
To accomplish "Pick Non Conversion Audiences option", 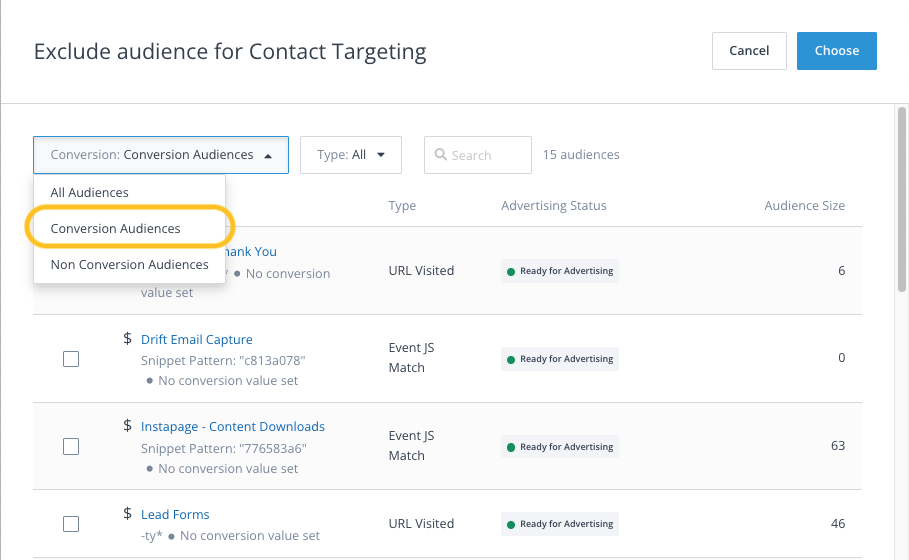I will click(x=129, y=264).
